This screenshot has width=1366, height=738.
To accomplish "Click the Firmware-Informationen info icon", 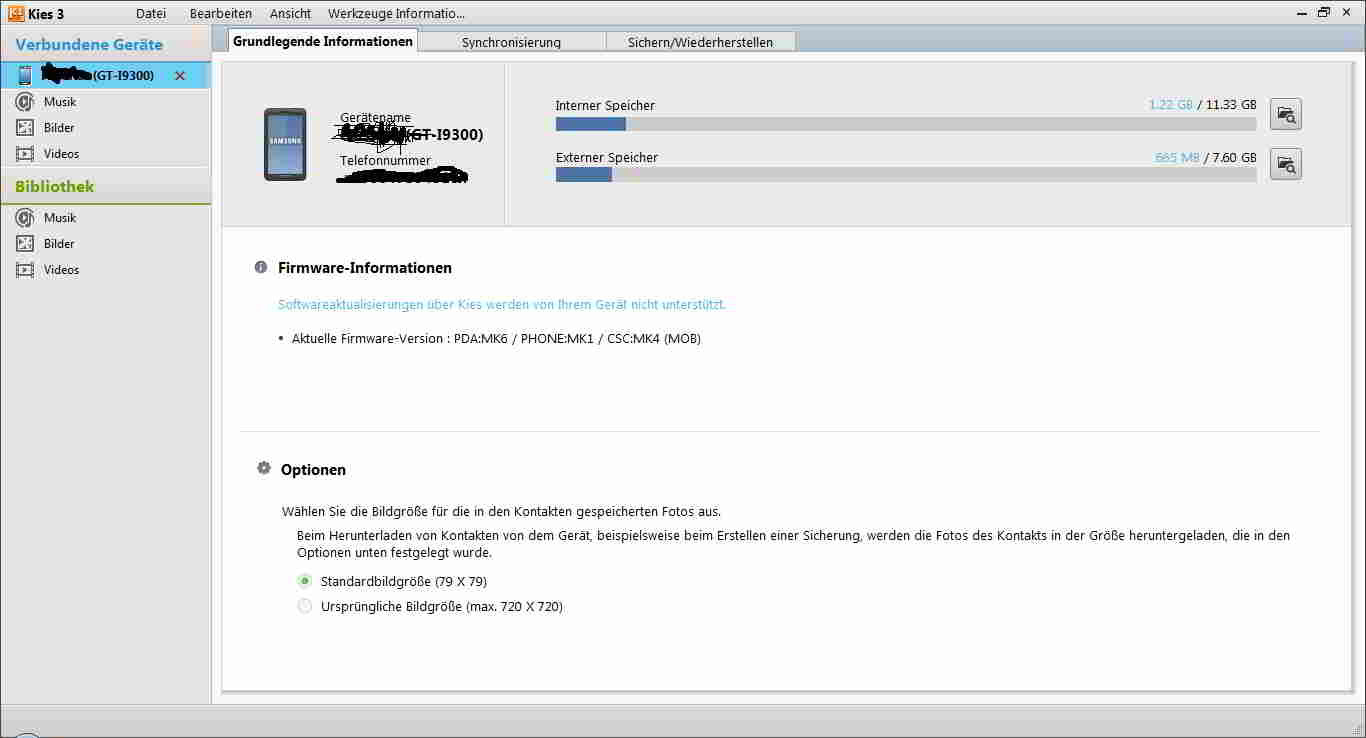I will pos(261,268).
